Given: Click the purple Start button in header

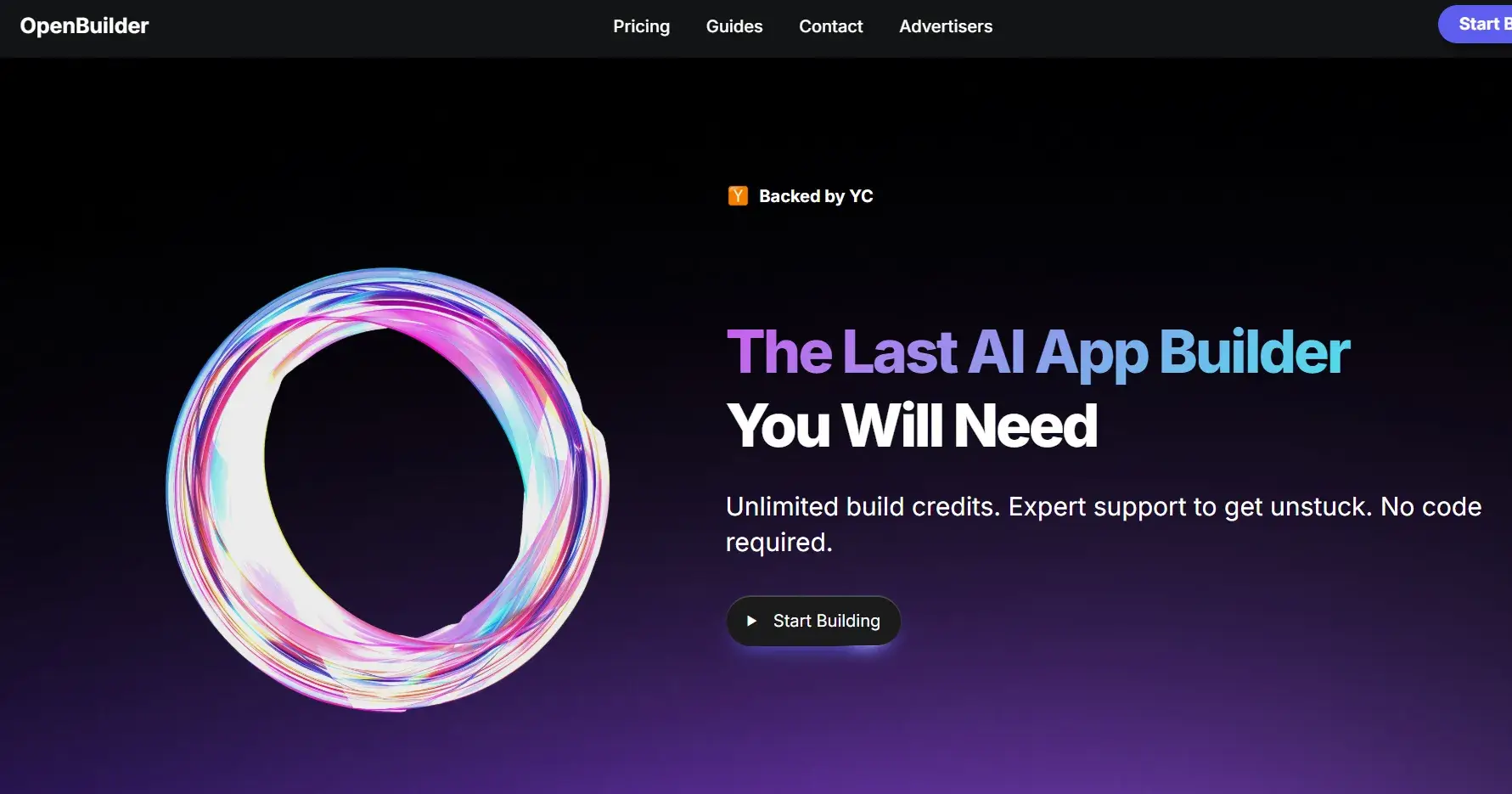Looking at the screenshot, I should click(1475, 25).
